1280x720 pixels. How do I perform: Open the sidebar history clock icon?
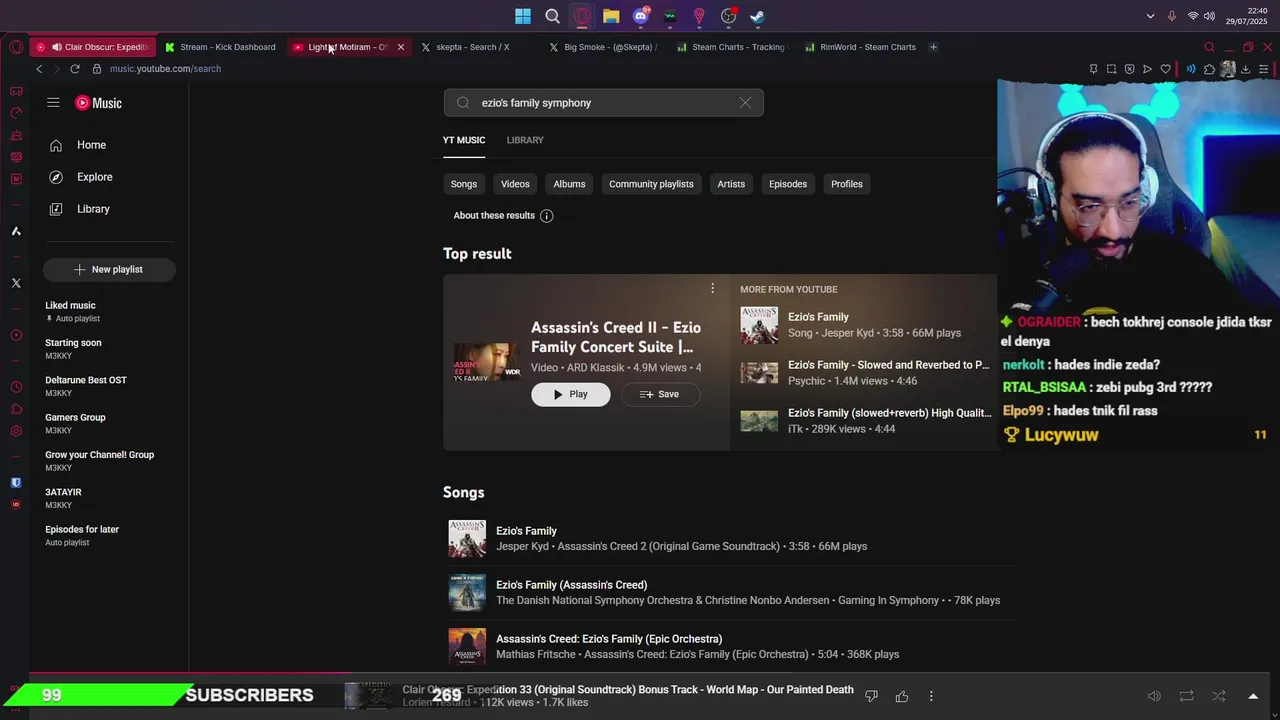point(16,387)
